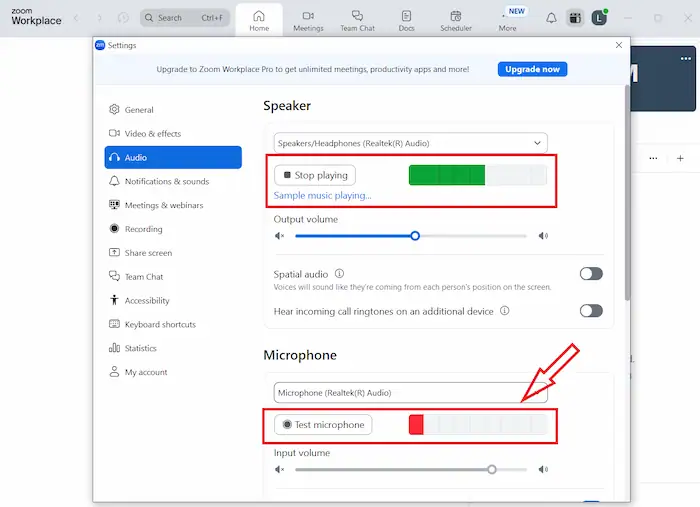
Task: Expand the Microphone device dropdown
Action: pos(411,393)
